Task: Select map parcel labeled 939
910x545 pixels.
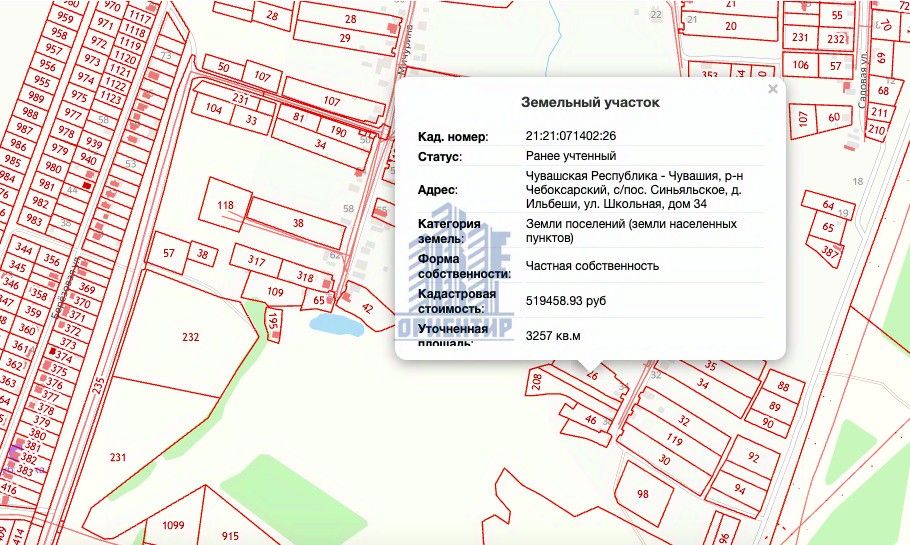Action: tap(94, 142)
